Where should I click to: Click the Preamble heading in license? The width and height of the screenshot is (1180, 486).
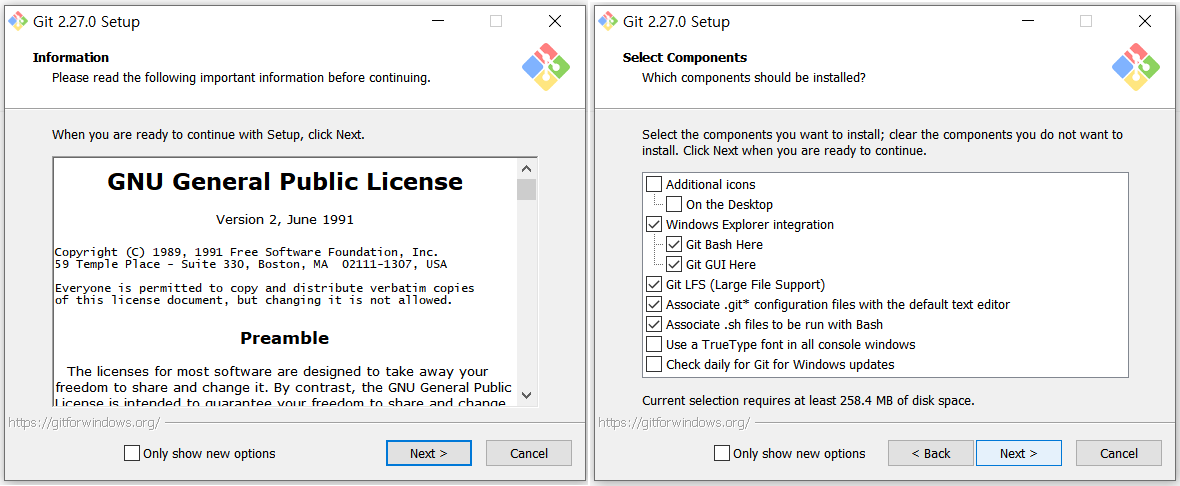284,338
